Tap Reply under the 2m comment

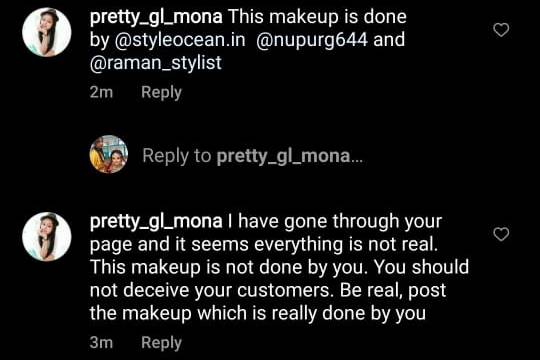[161, 92]
